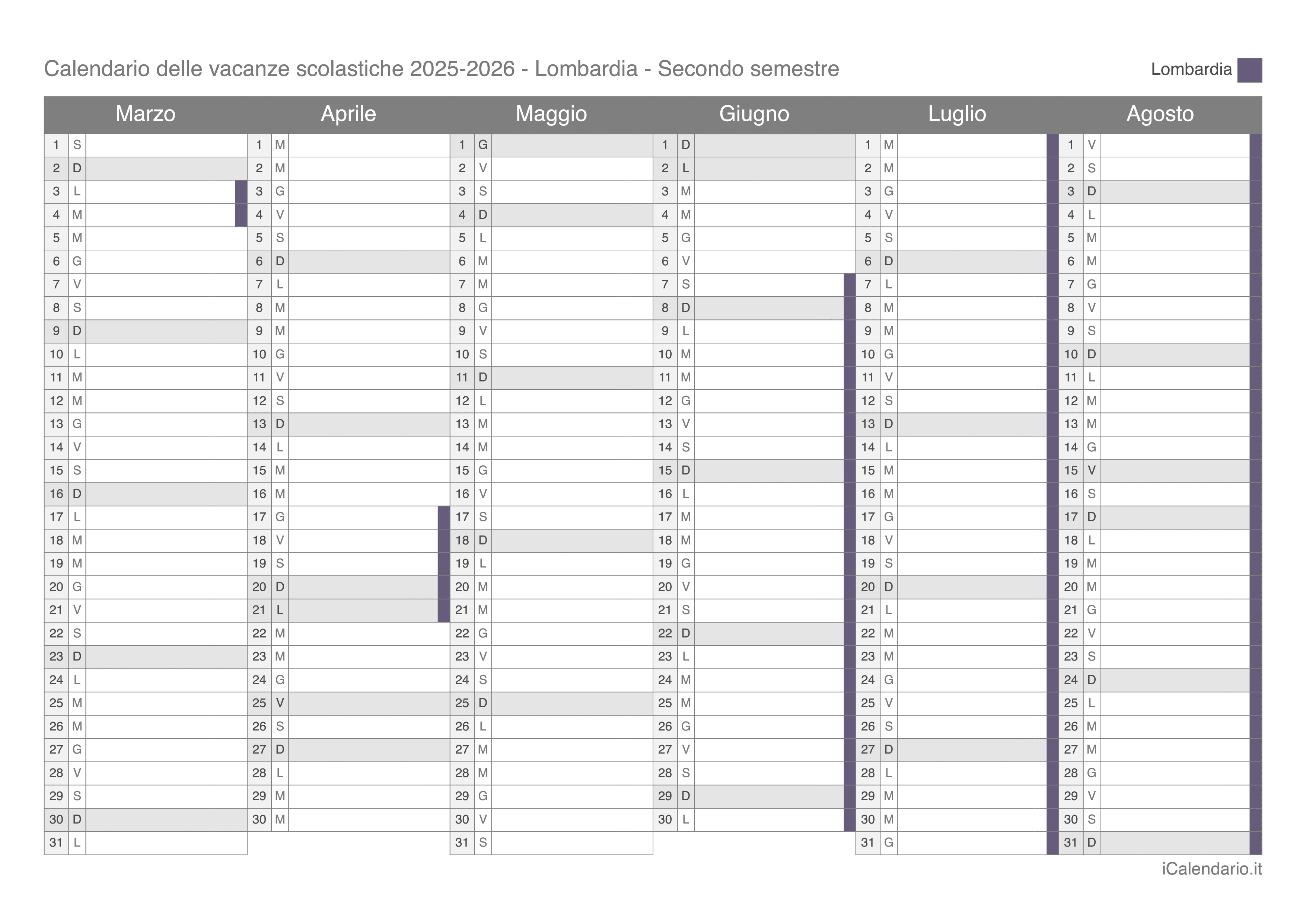This screenshot has width=1306, height=924.
Task: Click Marzo day 4 row
Action: click(146, 215)
